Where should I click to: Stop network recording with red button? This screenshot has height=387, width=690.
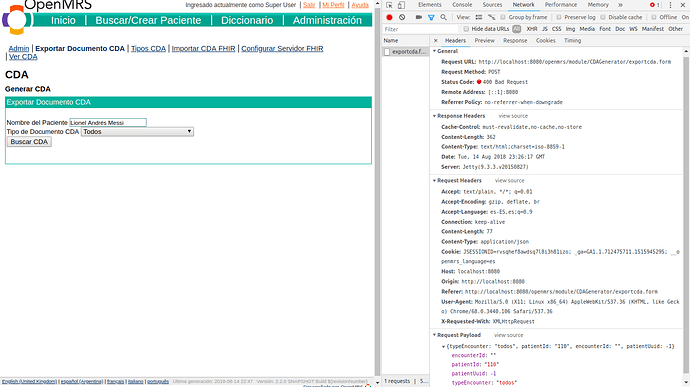[389, 17]
